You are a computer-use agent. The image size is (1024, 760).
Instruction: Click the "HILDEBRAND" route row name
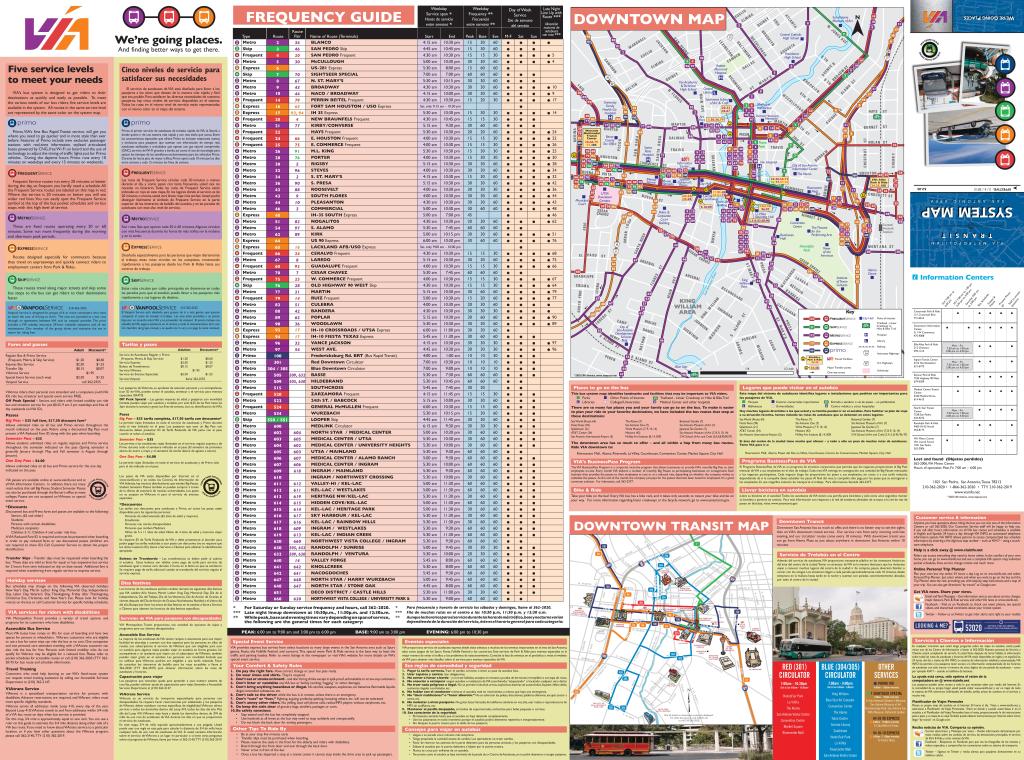pyautogui.click(x=327, y=381)
